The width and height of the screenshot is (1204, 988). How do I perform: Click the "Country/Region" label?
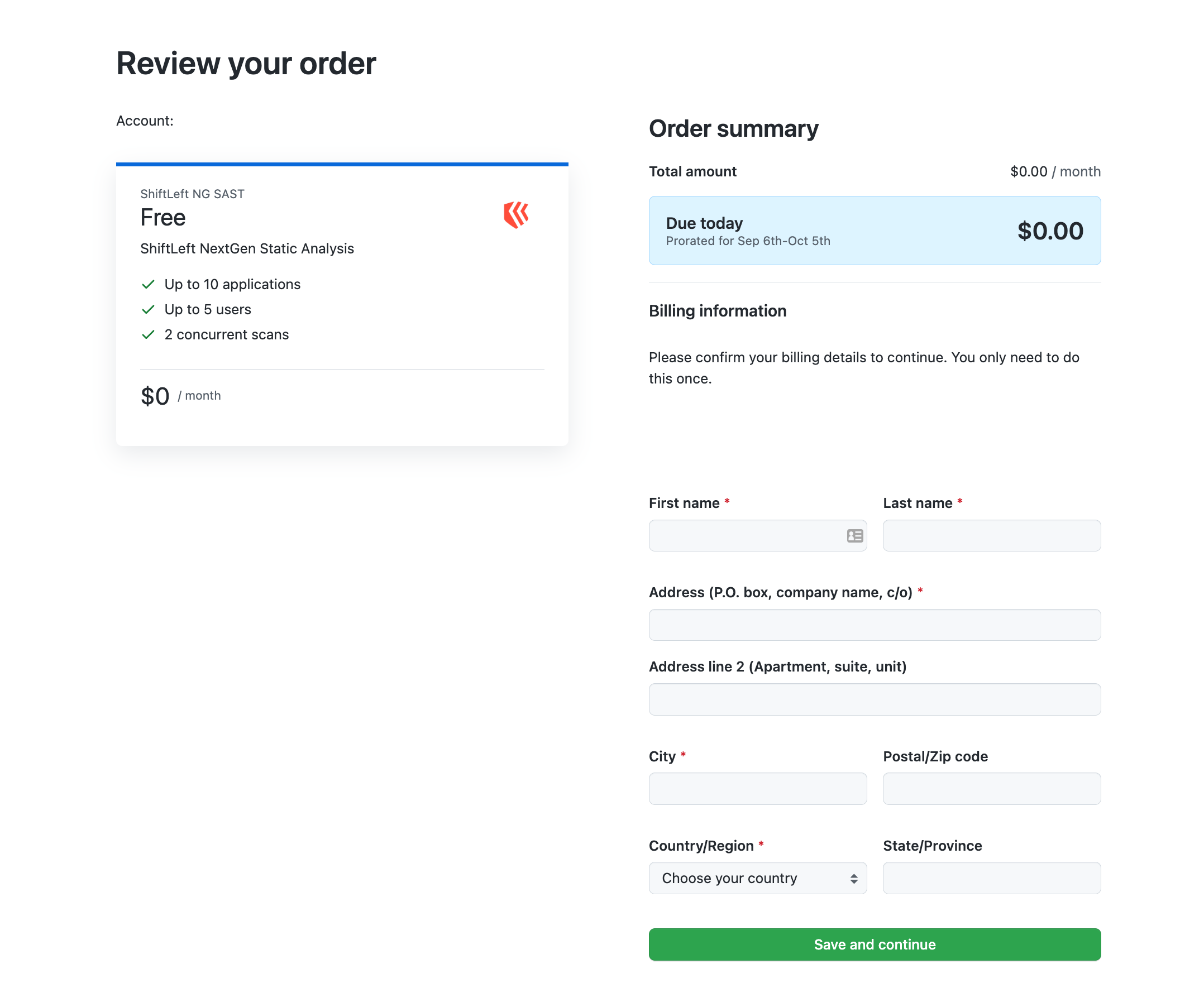(701, 846)
